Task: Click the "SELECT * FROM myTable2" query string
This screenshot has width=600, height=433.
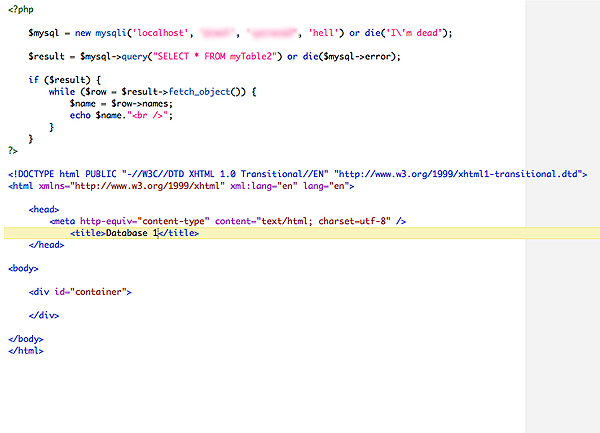Action: [x=214, y=57]
